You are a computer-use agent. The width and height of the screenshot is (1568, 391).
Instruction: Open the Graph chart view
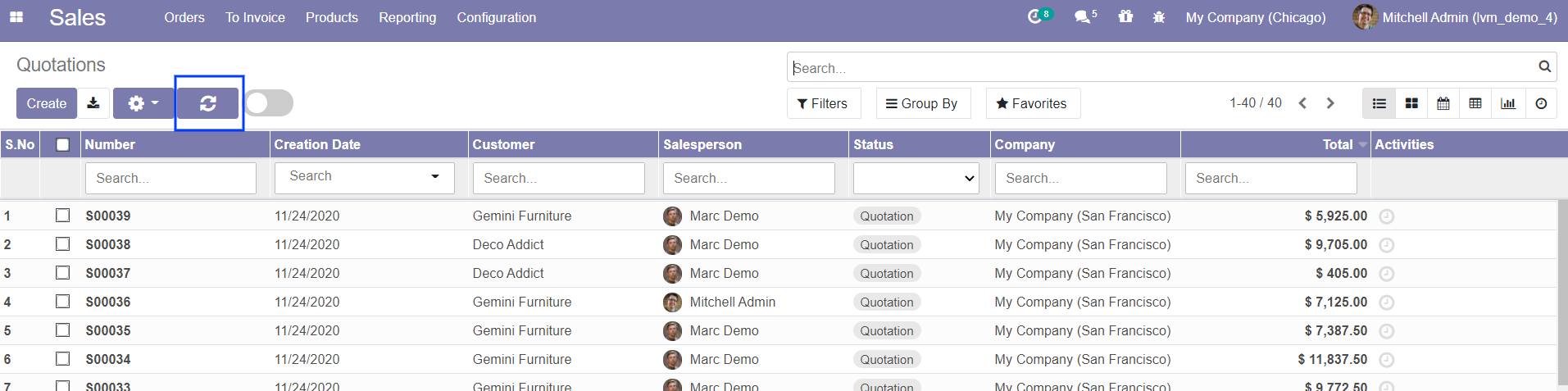[1507, 103]
